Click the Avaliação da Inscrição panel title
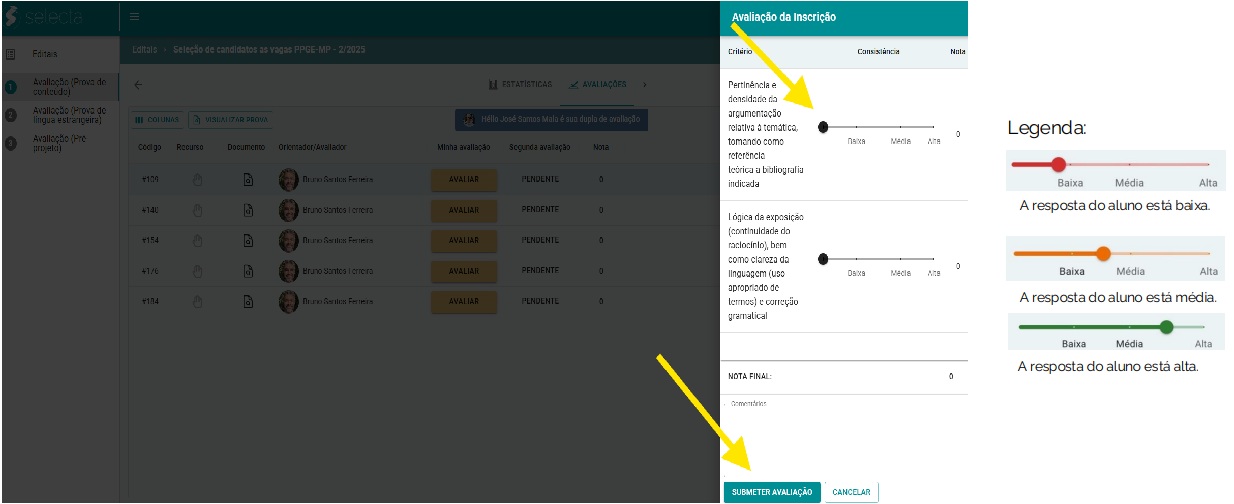 tap(784, 17)
